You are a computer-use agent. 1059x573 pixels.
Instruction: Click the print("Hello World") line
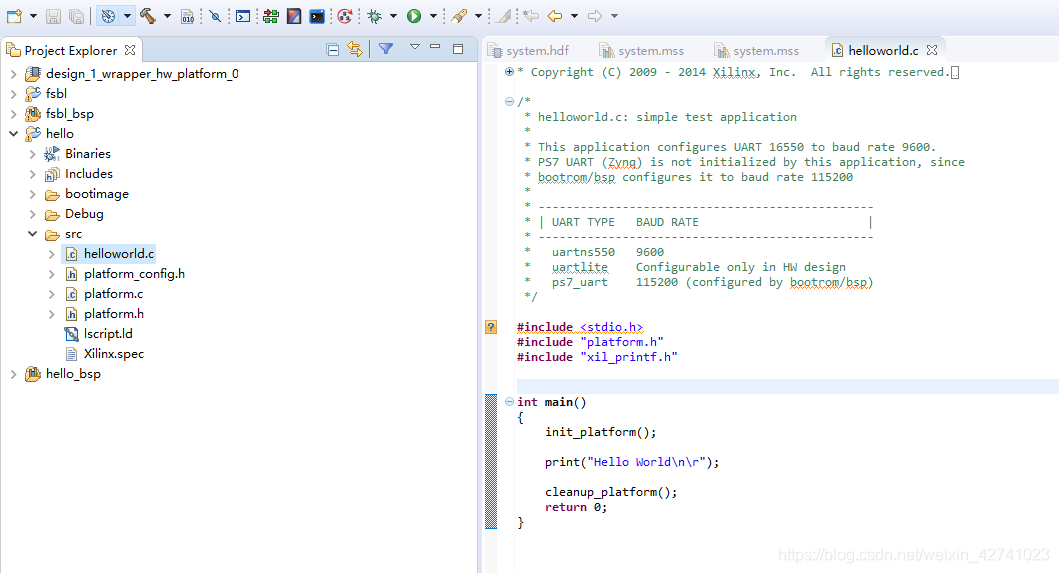632,462
